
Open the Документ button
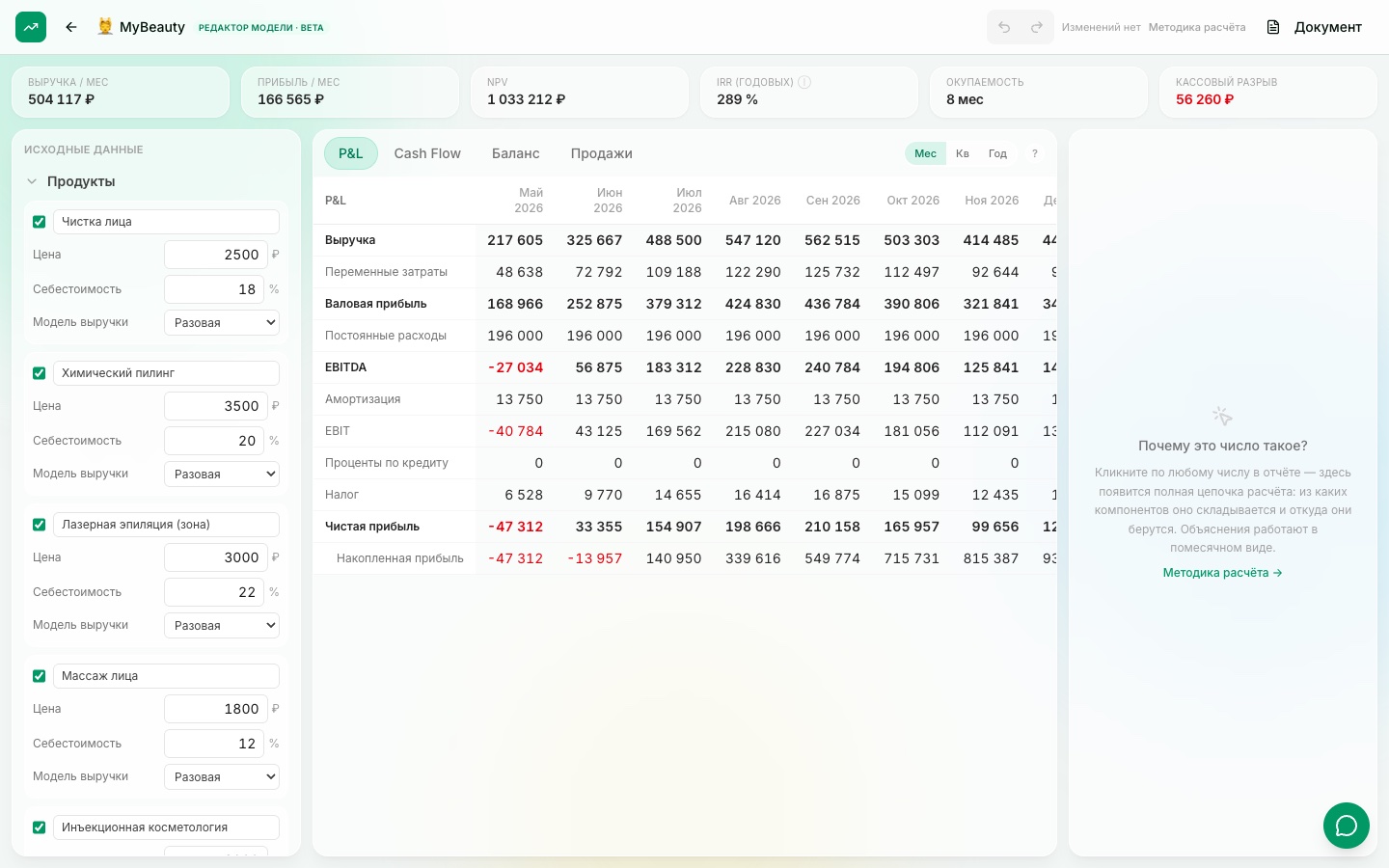1315,27
